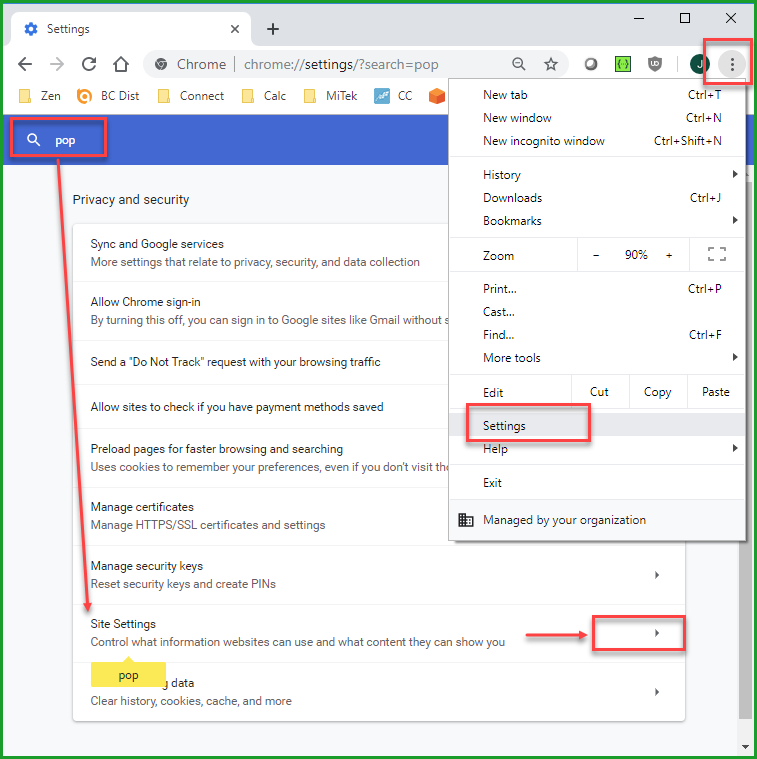This screenshot has width=757, height=759.
Task: Expand the Bookmarks submenu
Action: [597, 221]
